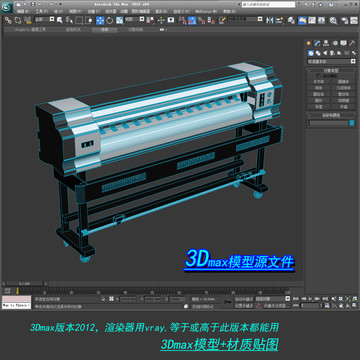360x360 pixels.
Task: Toggle the Graphite modeling ribbon button
Action: [x=302, y=20]
